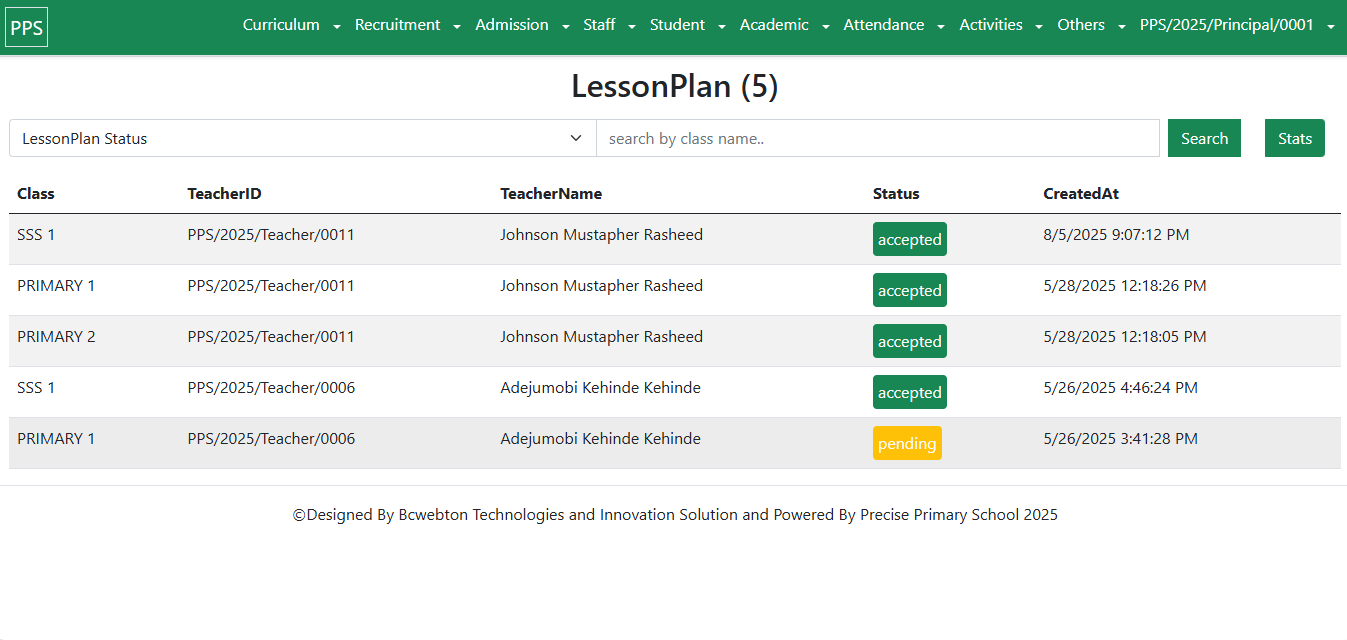1347x640 pixels.
Task: Open the Attendance menu
Action: tap(893, 25)
